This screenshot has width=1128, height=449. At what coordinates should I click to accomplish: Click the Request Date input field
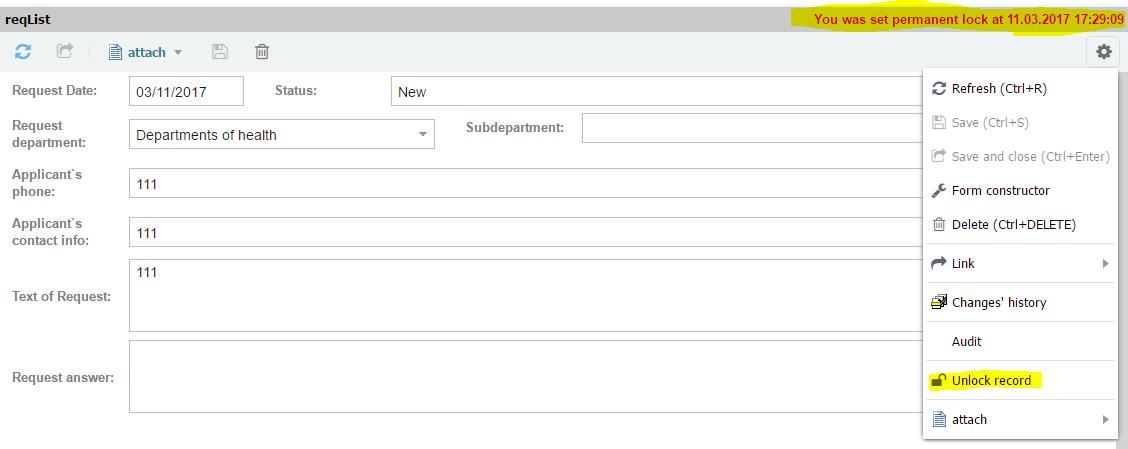(x=186, y=92)
